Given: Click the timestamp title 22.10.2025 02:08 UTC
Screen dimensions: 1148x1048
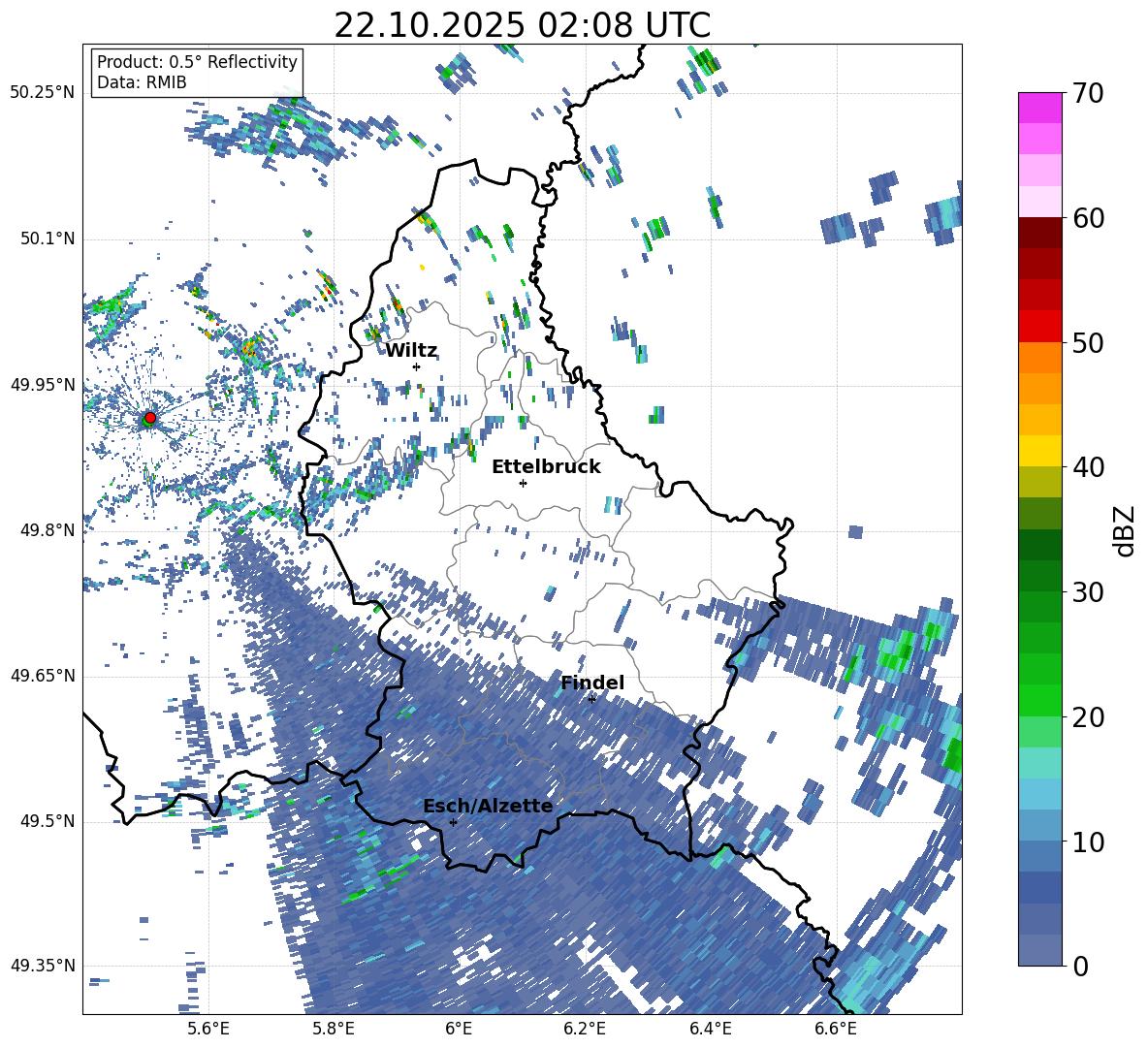Looking at the screenshot, I should click(x=522, y=25).
